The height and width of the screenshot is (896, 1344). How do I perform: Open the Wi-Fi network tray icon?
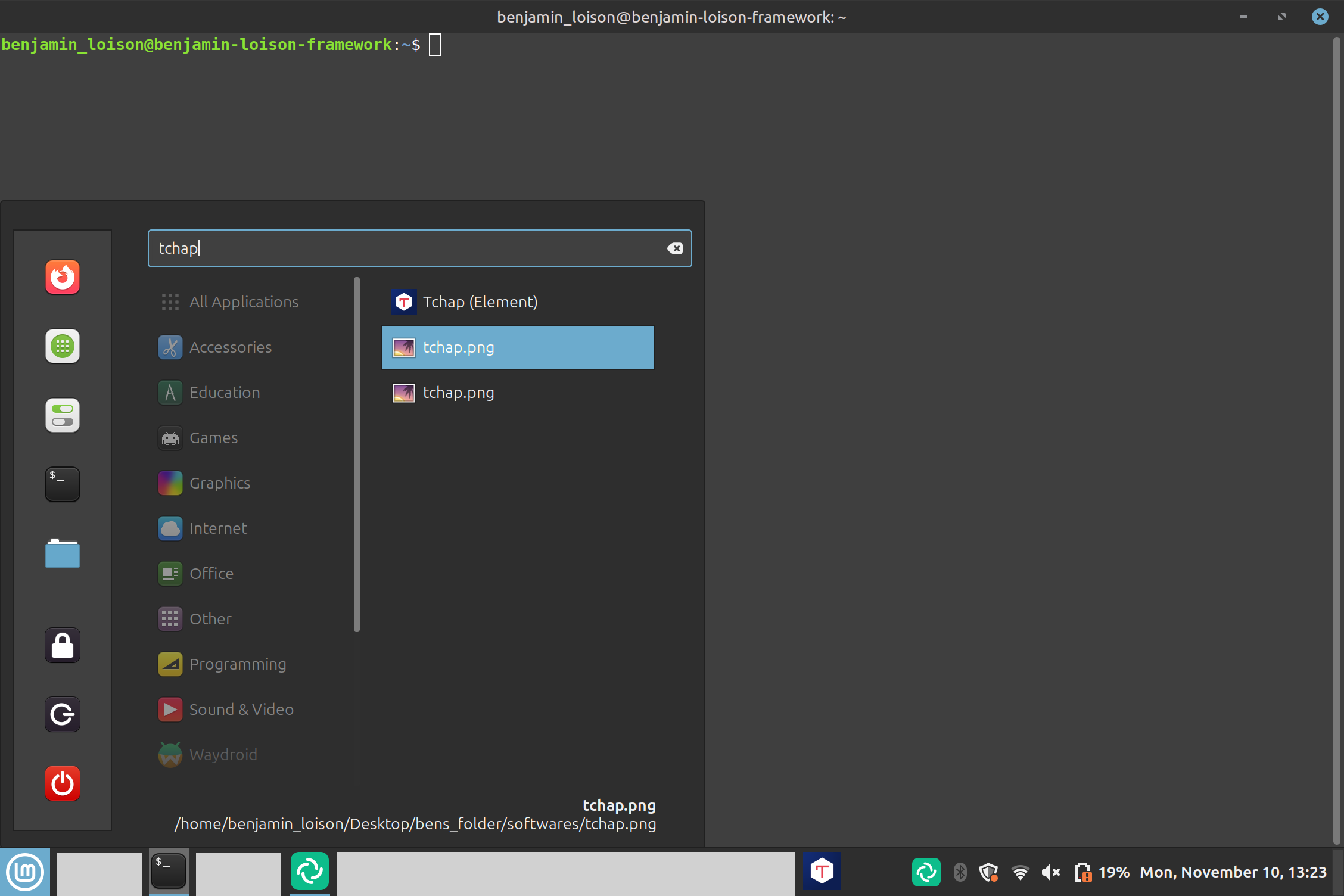[x=1021, y=873]
